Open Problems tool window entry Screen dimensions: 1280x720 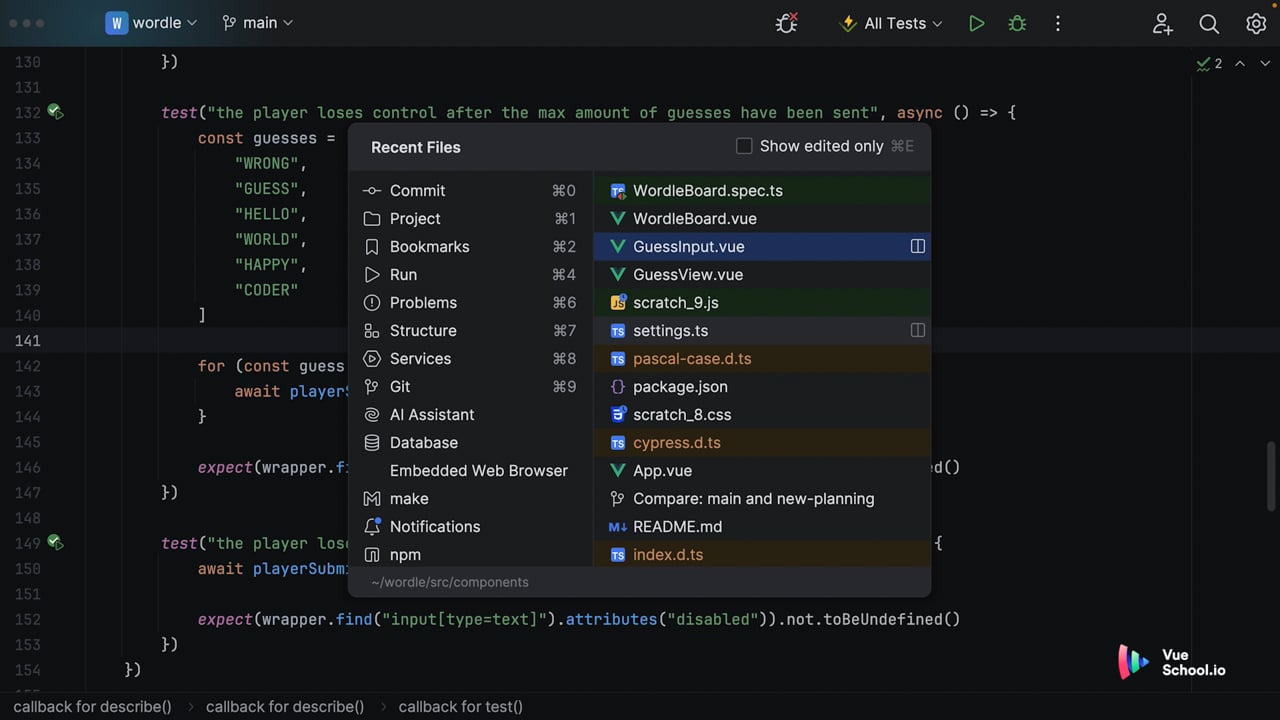click(470, 302)
